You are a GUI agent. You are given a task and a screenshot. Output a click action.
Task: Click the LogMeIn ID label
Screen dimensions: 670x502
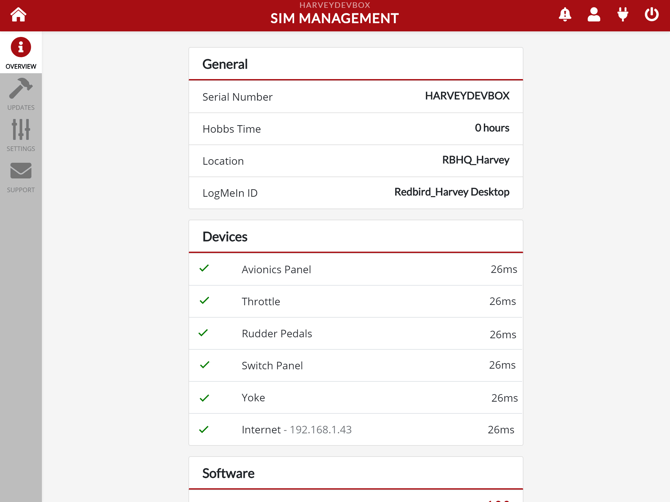[230, 193]
